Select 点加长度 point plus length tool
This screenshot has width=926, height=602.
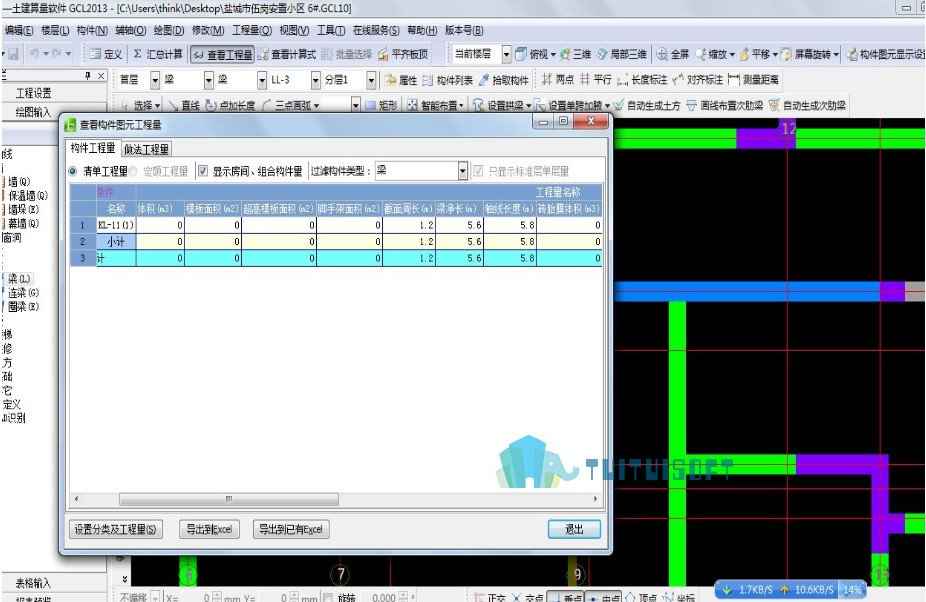[x=230, y=105]
